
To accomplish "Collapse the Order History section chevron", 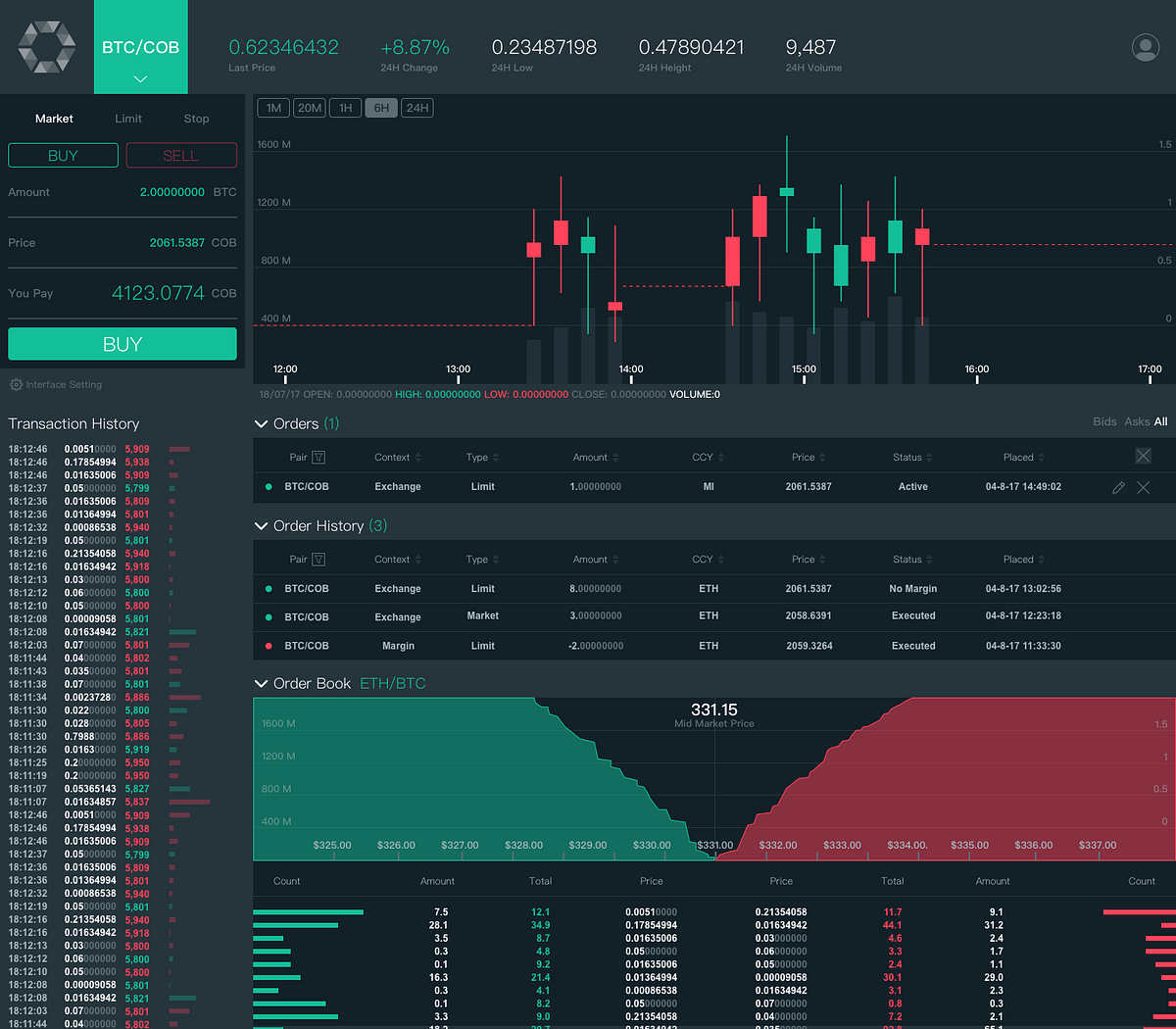I will (x=261, y=526).
